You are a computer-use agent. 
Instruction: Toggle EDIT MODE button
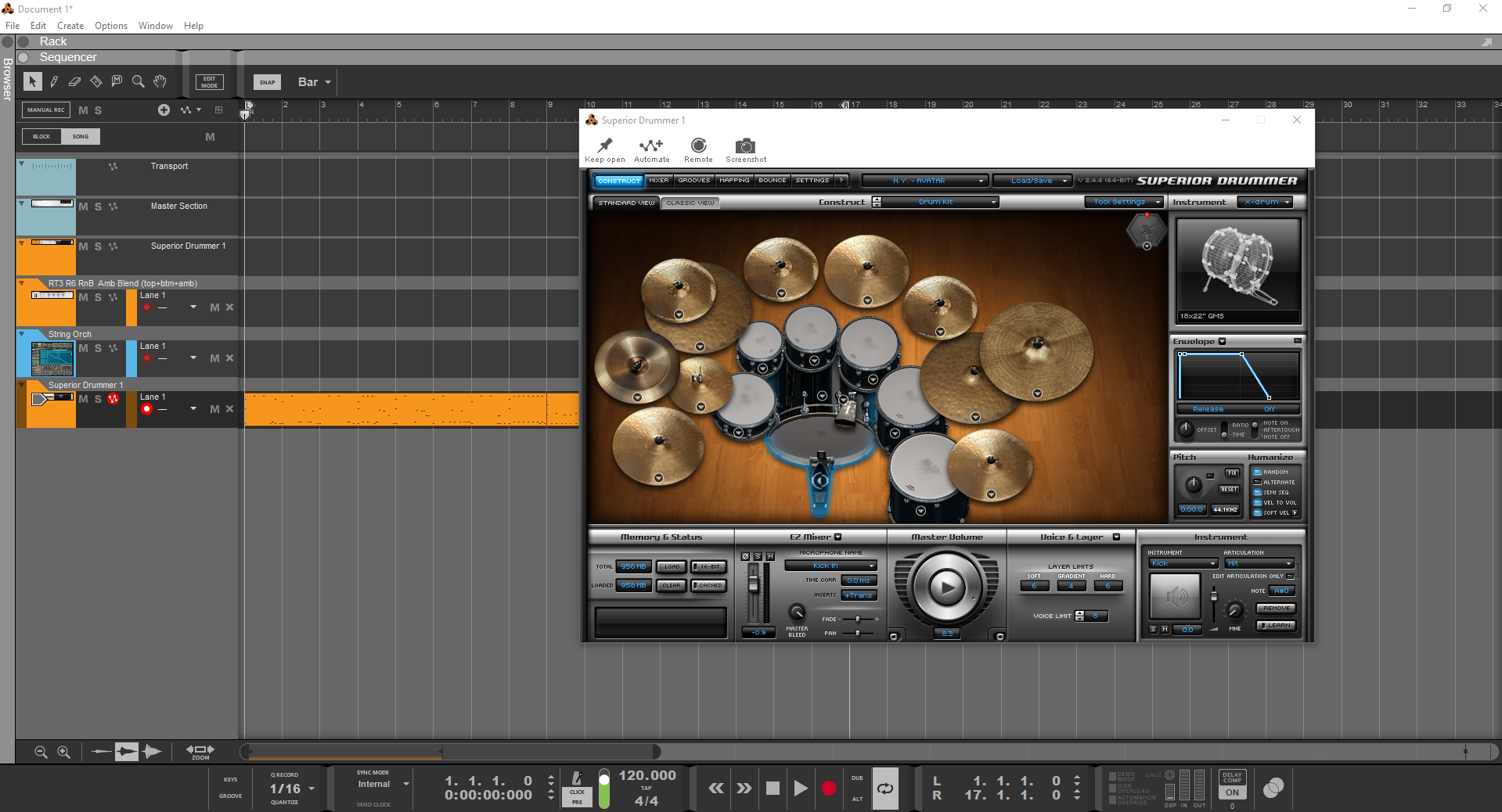[209, 82]
